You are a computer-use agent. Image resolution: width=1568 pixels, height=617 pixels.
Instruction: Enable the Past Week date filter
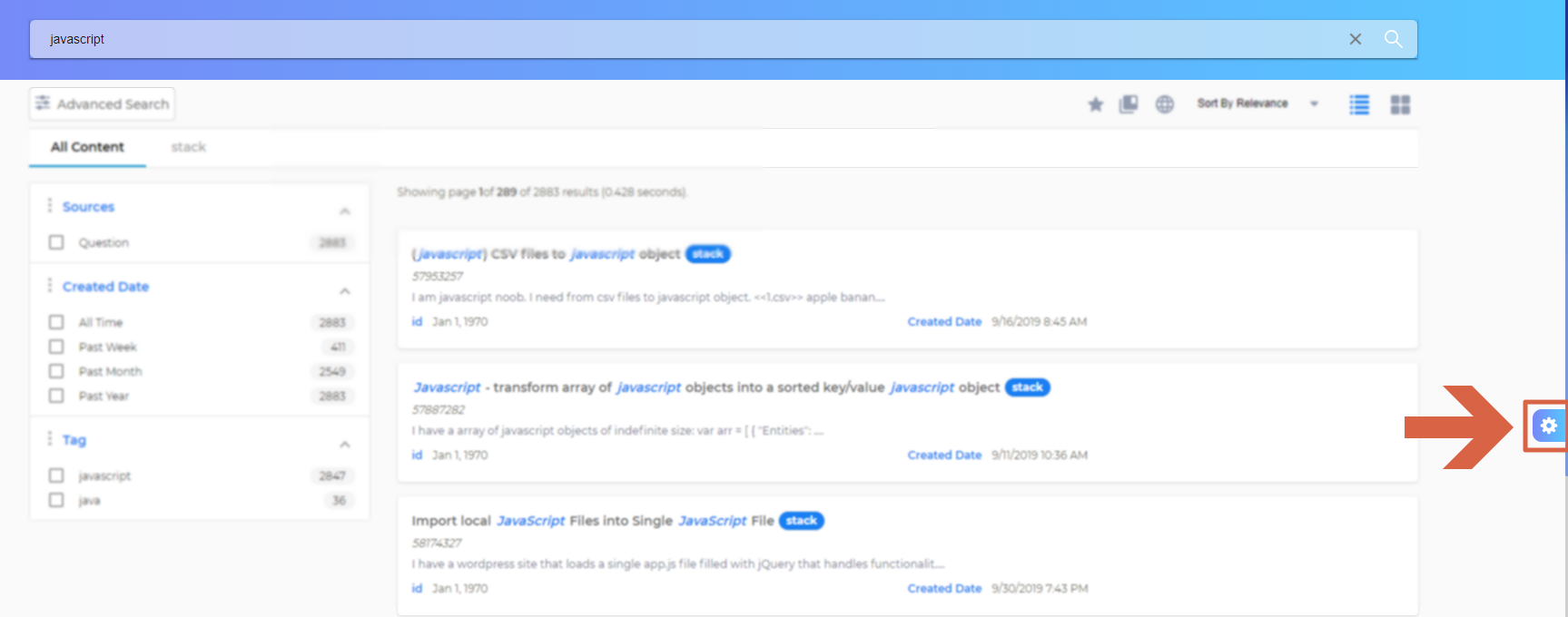click(x=56, y=347)
